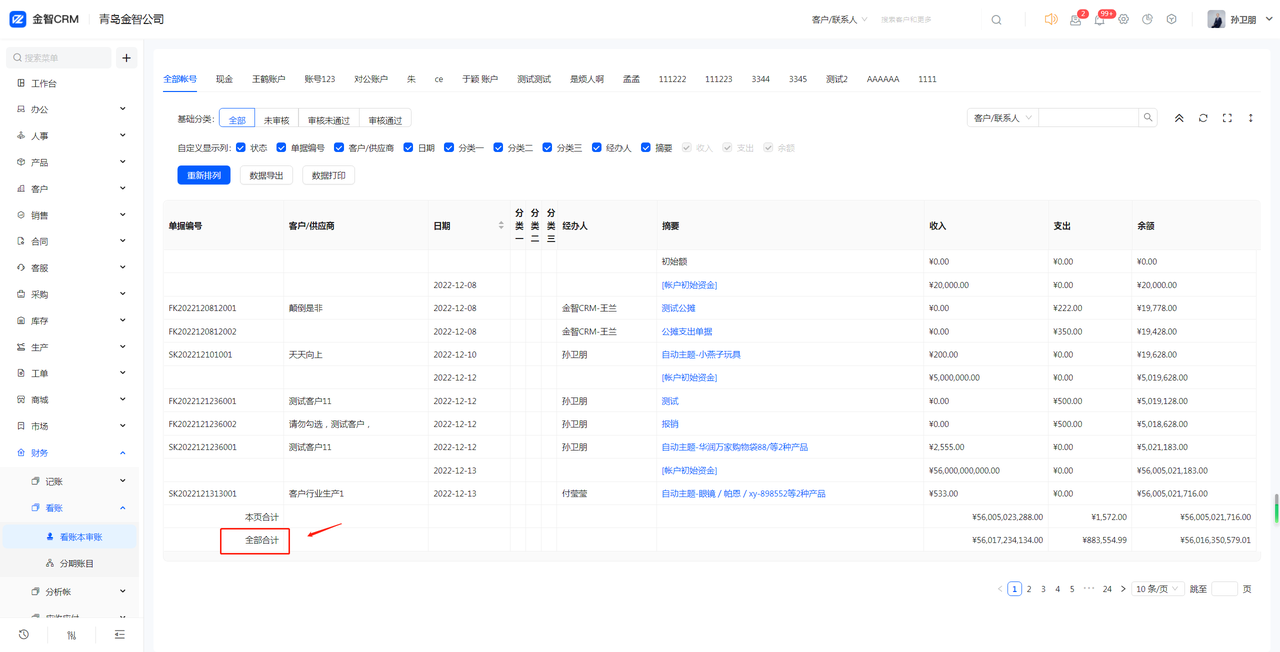Open the user menu arrow beside 孙卫朋
Image resolution: width=1280 pixels, height=652 pixels.
click(1270, 19)
